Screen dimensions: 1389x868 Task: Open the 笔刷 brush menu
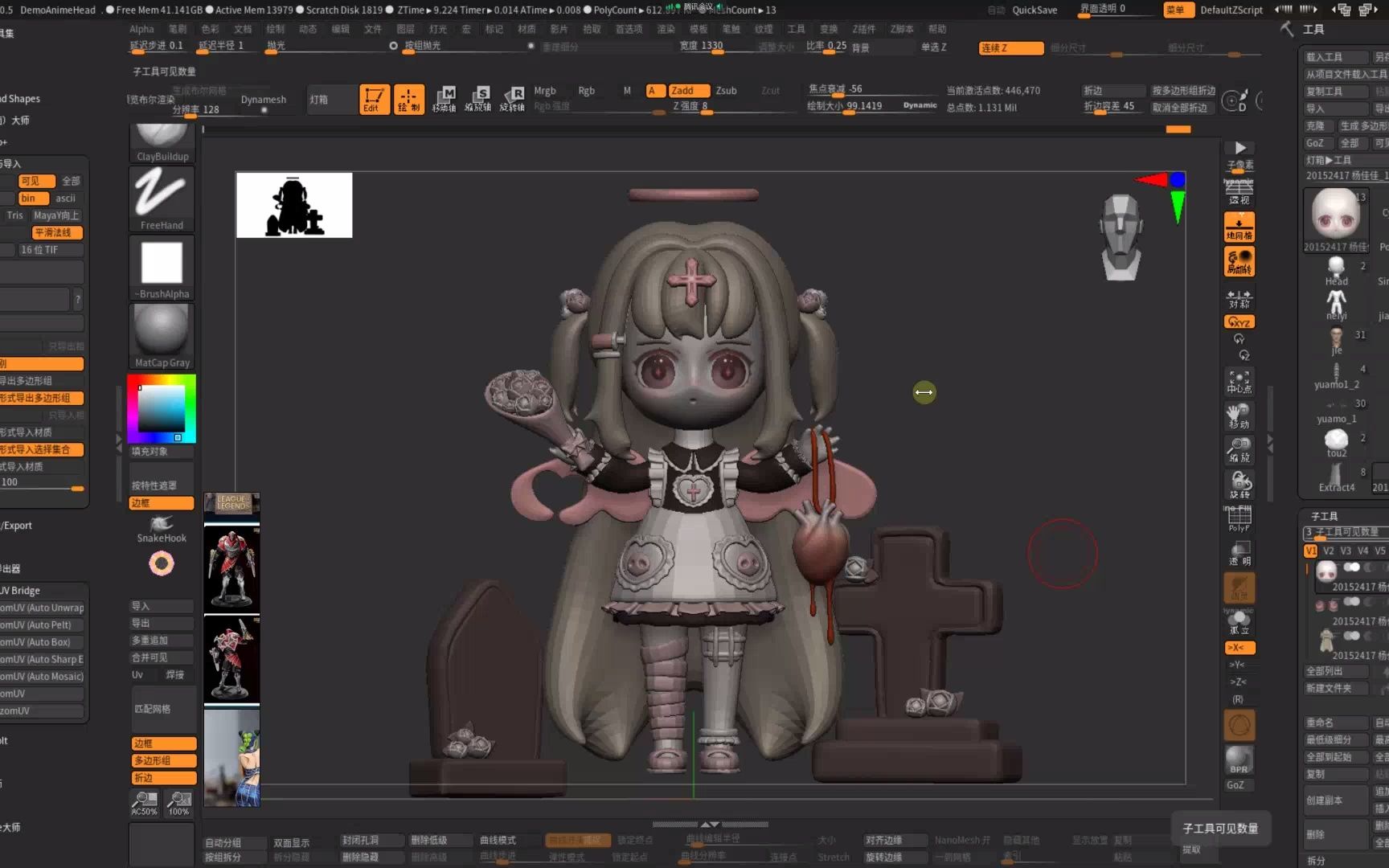point(178,29)
